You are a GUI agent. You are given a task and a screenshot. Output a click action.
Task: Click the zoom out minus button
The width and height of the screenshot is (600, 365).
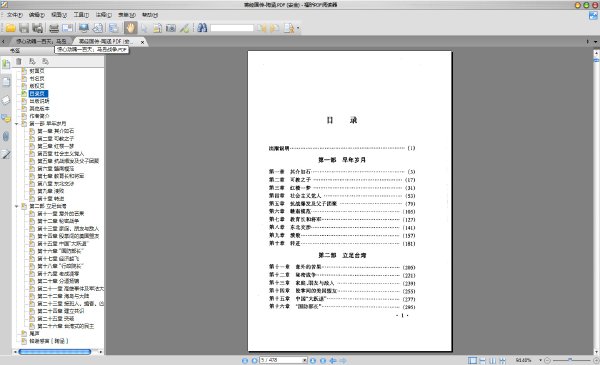point(547,360)
